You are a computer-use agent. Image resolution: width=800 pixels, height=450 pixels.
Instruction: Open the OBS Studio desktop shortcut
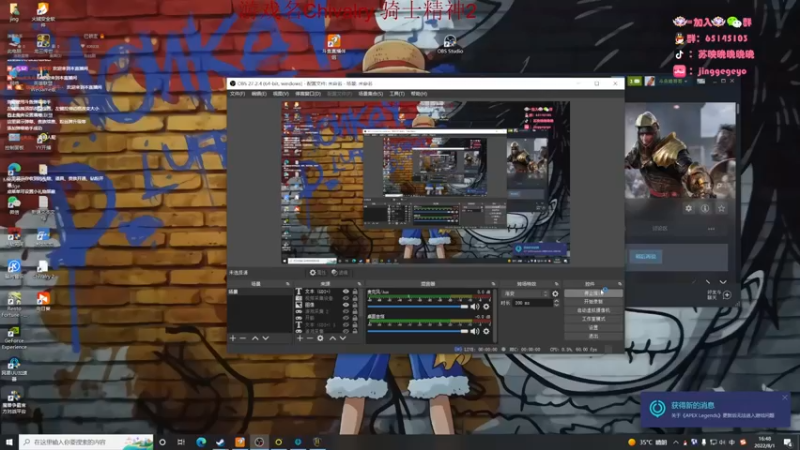[449, 44]
